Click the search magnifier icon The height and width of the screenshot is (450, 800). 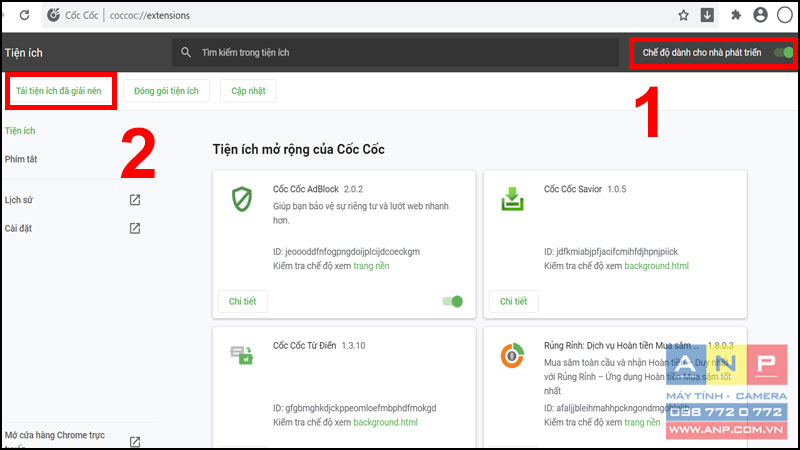(x=186, y=52)
